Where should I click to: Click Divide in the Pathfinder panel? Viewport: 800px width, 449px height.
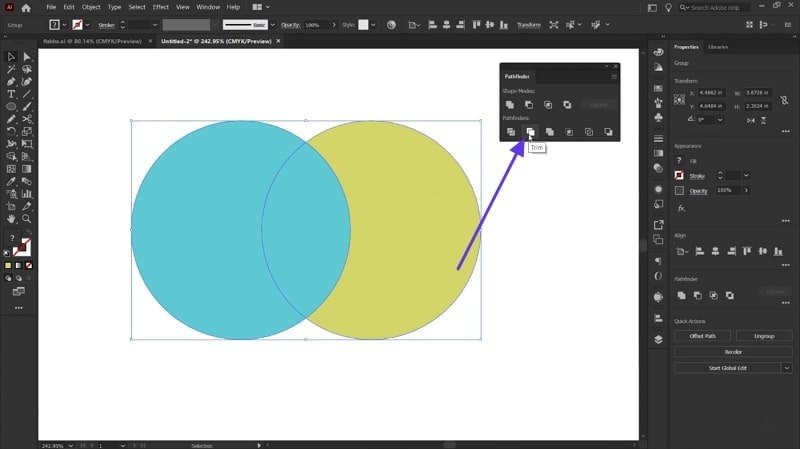click(511, 132)
